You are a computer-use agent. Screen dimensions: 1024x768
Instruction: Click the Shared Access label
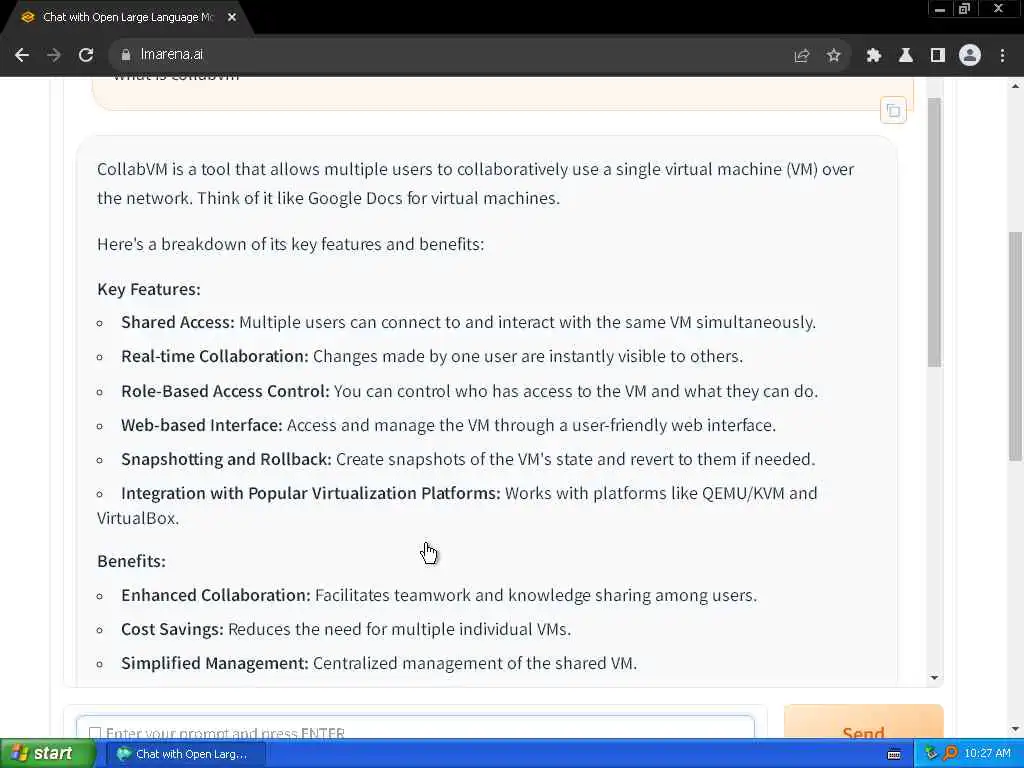(x=178, y=323)
